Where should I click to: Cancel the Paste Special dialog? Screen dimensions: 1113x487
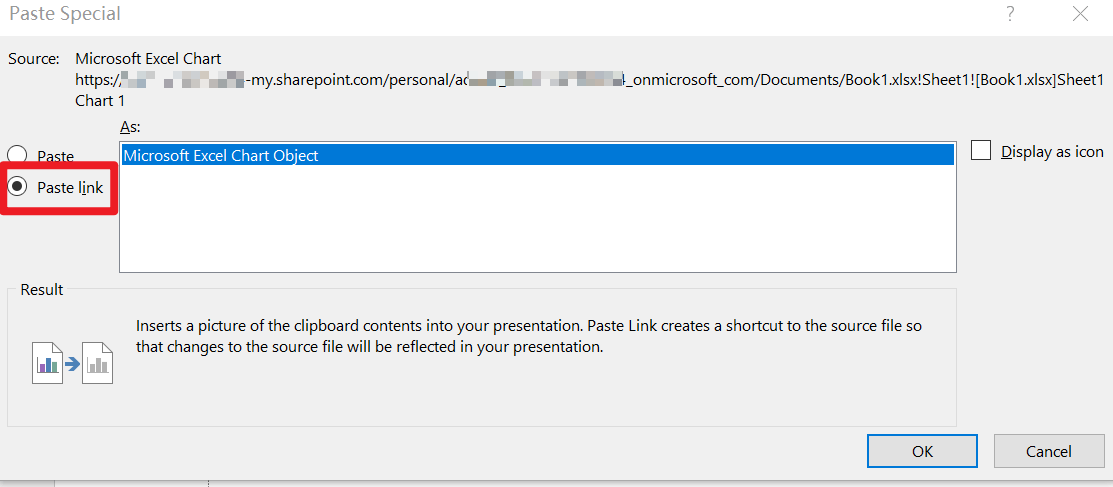click(x=1048, y=452)
